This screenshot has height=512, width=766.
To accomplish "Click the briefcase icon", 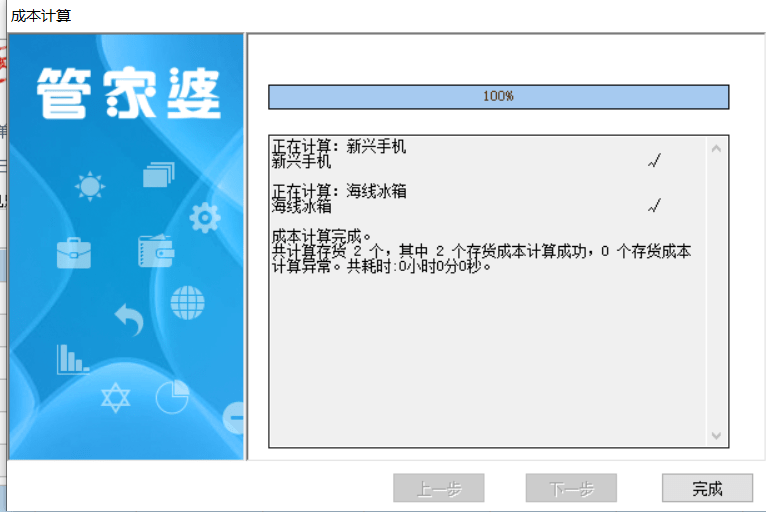I will coord(74,252).
